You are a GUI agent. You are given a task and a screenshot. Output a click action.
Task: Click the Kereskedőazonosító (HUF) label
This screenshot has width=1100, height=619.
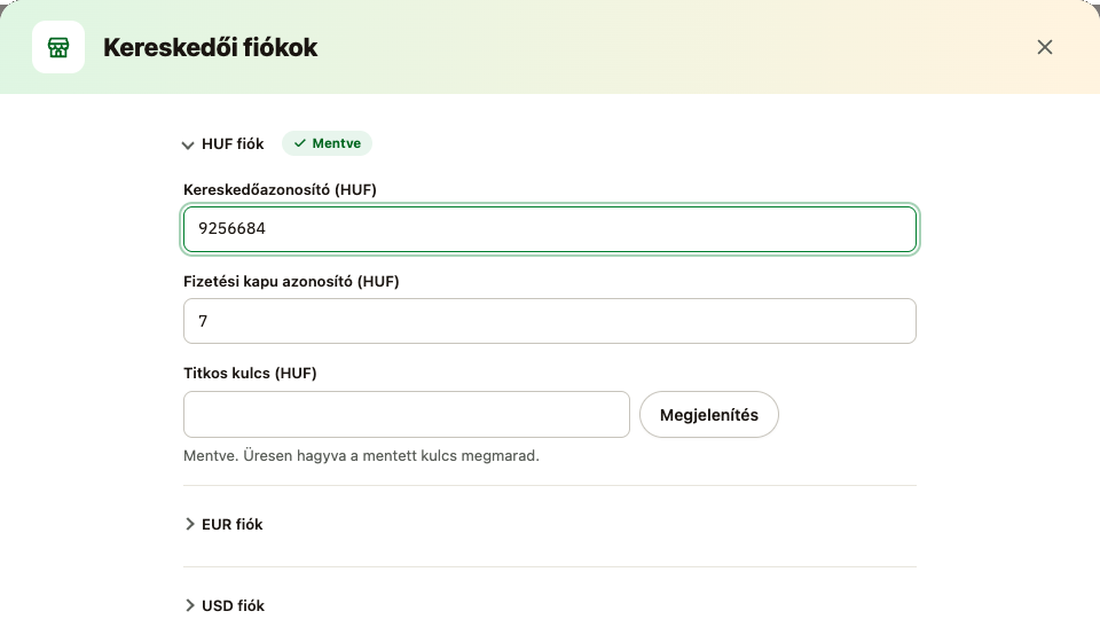click(280, 189)
